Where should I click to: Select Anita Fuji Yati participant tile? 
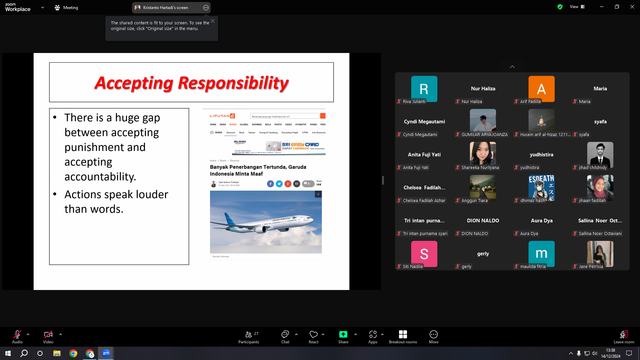tap(424, 155)
